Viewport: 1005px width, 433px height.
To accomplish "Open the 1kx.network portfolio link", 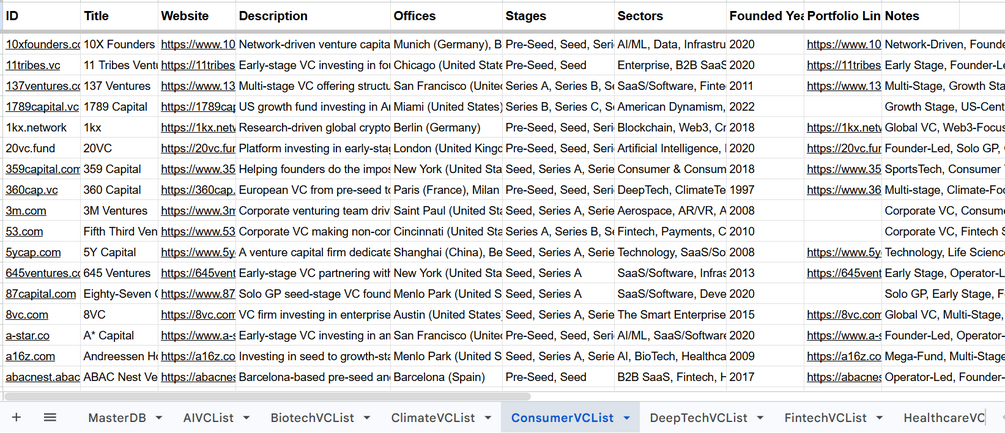I will coord(844,127).
